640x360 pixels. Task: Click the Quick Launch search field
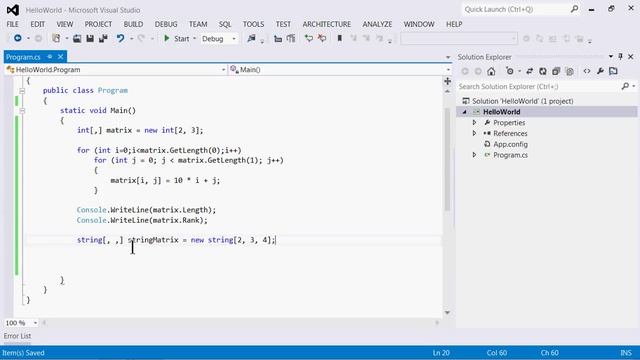(521, 9)
